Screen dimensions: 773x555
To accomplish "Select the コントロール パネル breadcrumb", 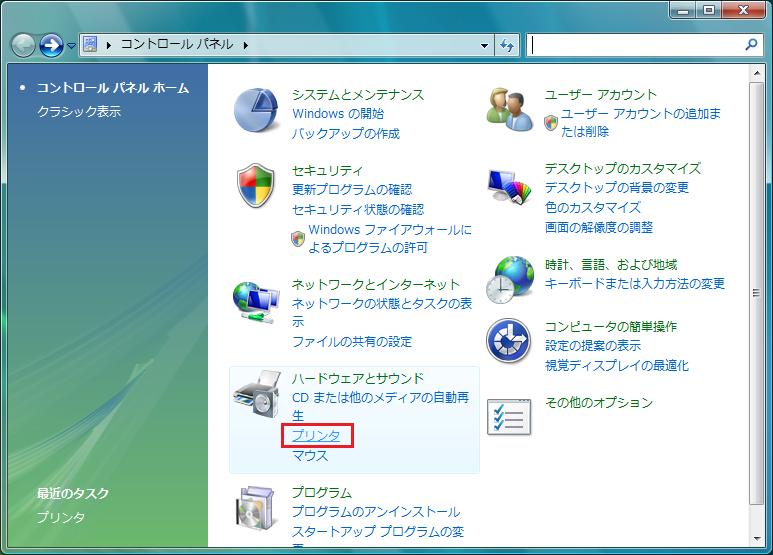I will click(177, 44).
